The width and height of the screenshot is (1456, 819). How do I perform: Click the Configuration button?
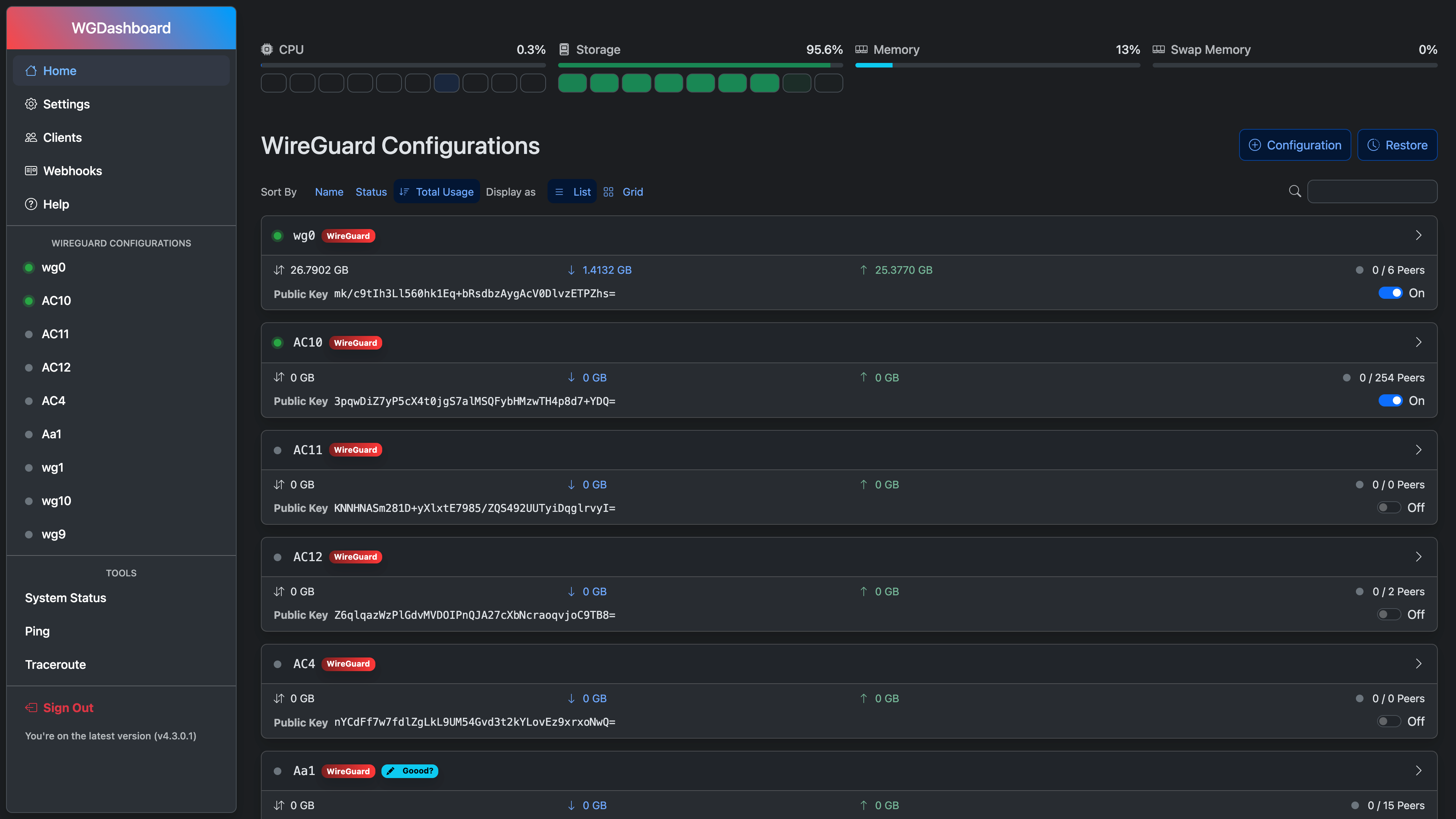pos(1295,145)
